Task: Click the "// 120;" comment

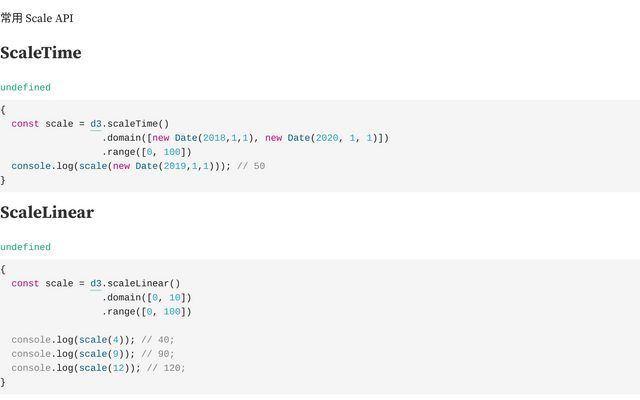Action: [166, 368]
